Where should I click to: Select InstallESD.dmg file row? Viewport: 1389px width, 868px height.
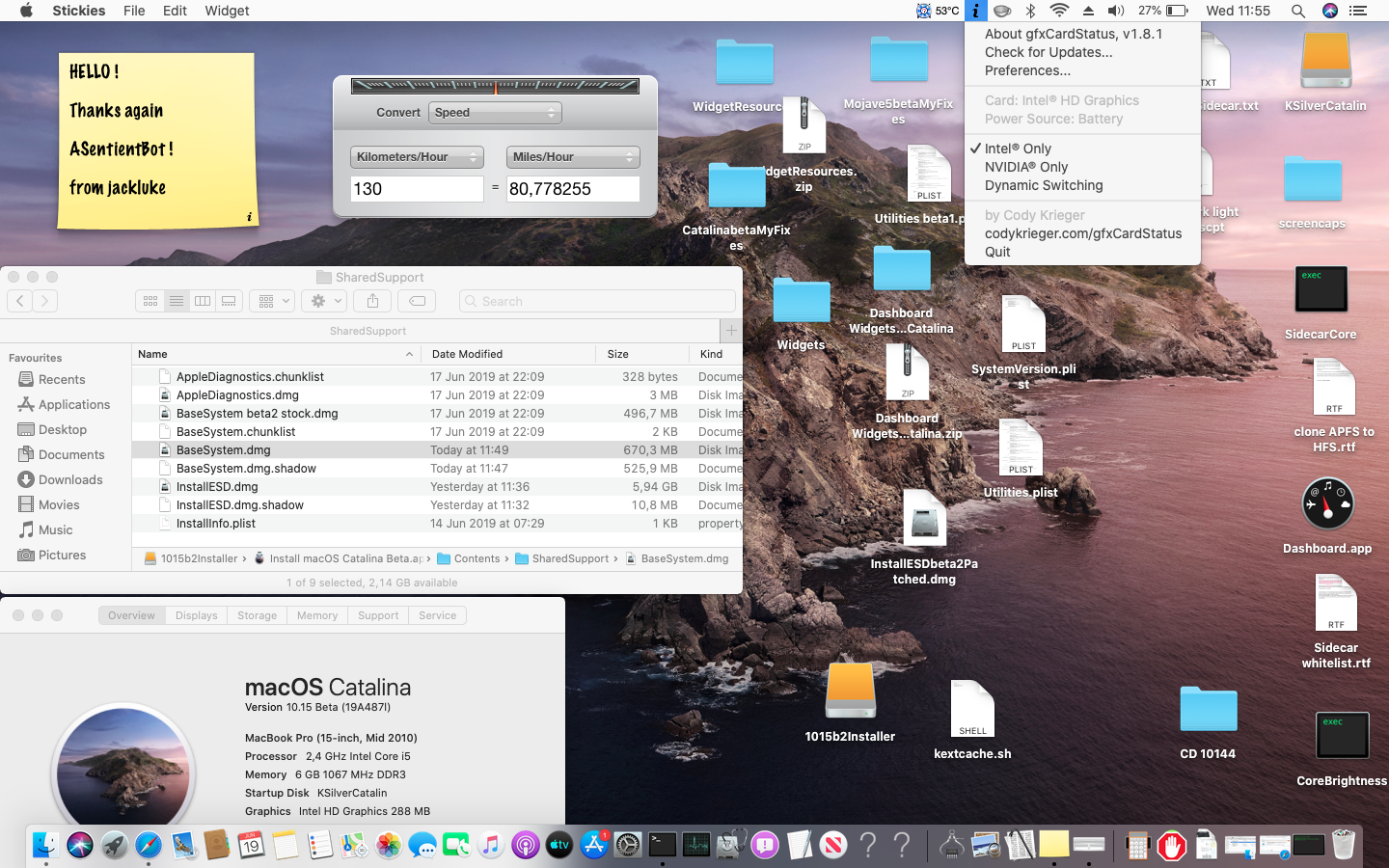[x=437, y=487]
